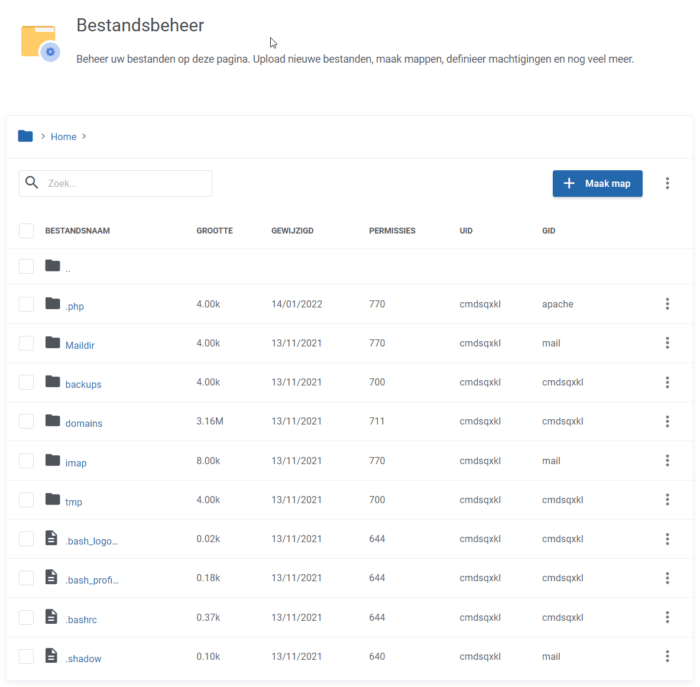Screen dimensions: 700x687
Task: Open the .php folder link
Action: 75,306
